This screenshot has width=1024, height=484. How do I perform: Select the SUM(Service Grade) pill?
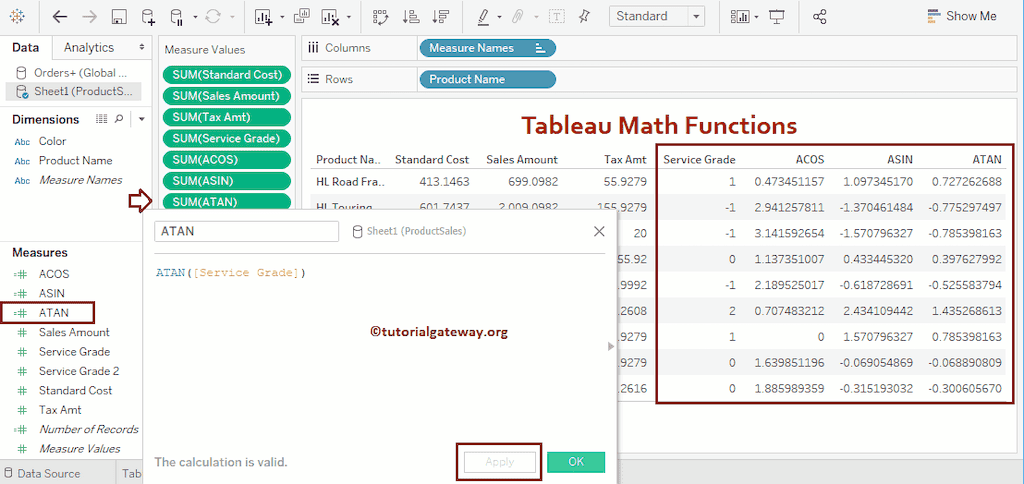pyautogui.click(x=227, y=138)
